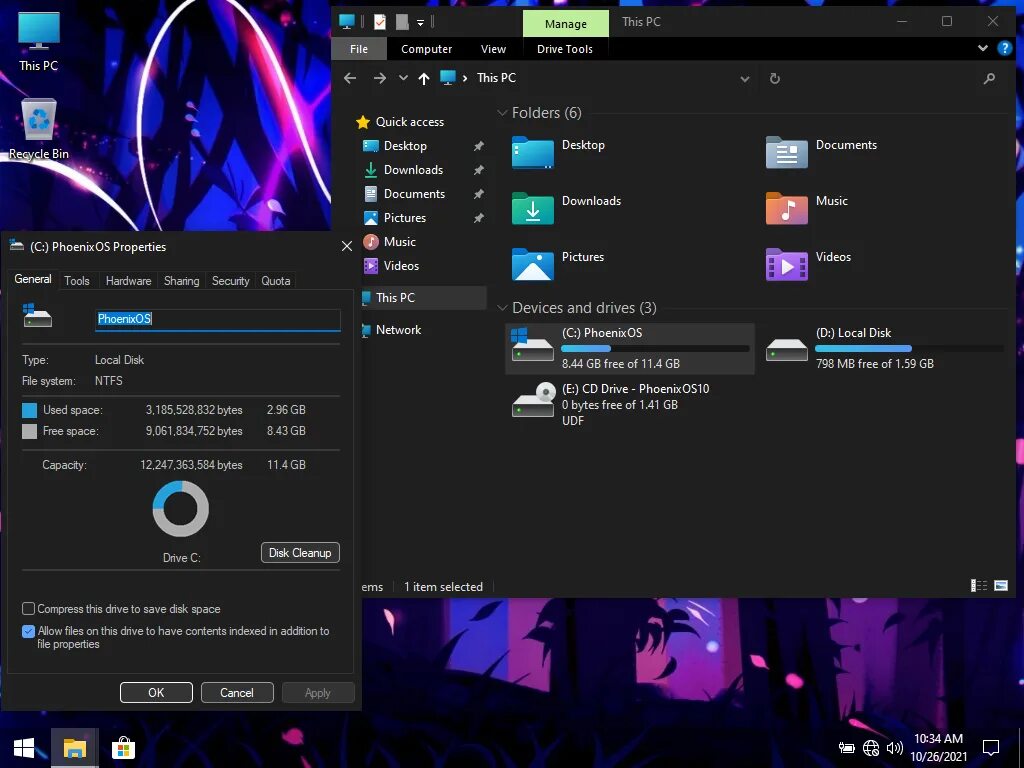Select the (D:) Local Disk drive

[884, 349]
